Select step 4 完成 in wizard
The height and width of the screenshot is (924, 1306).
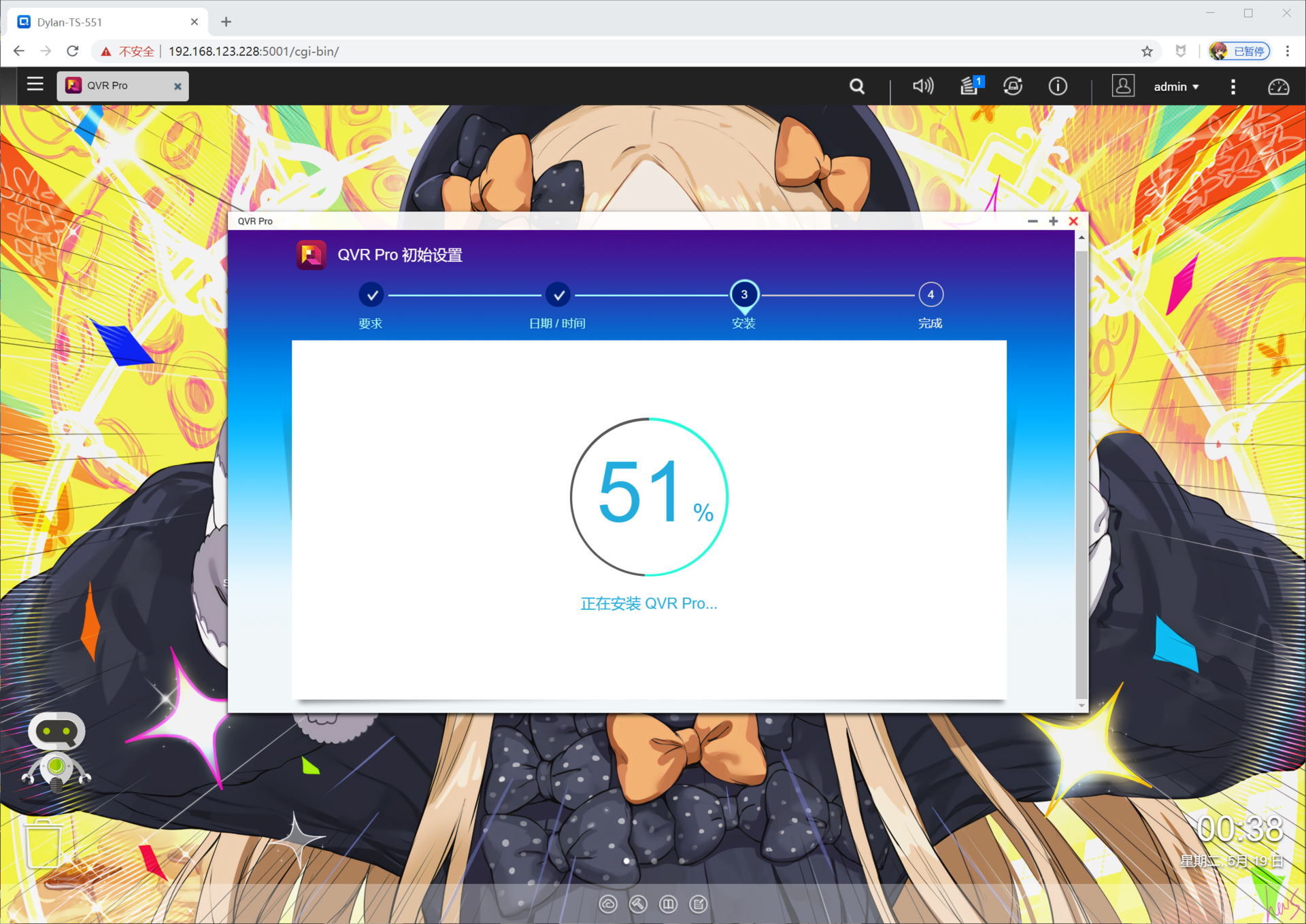931,295
